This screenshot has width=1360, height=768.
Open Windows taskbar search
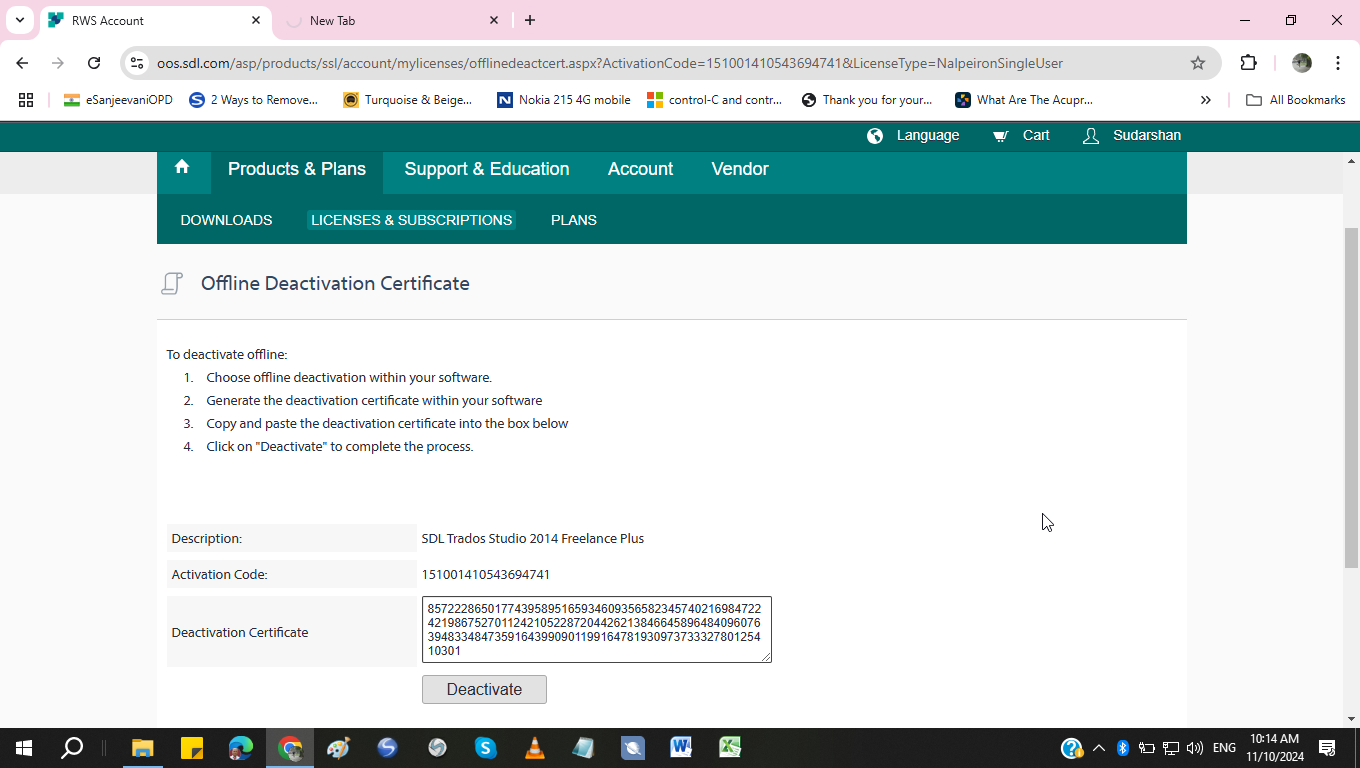point(72,748)
